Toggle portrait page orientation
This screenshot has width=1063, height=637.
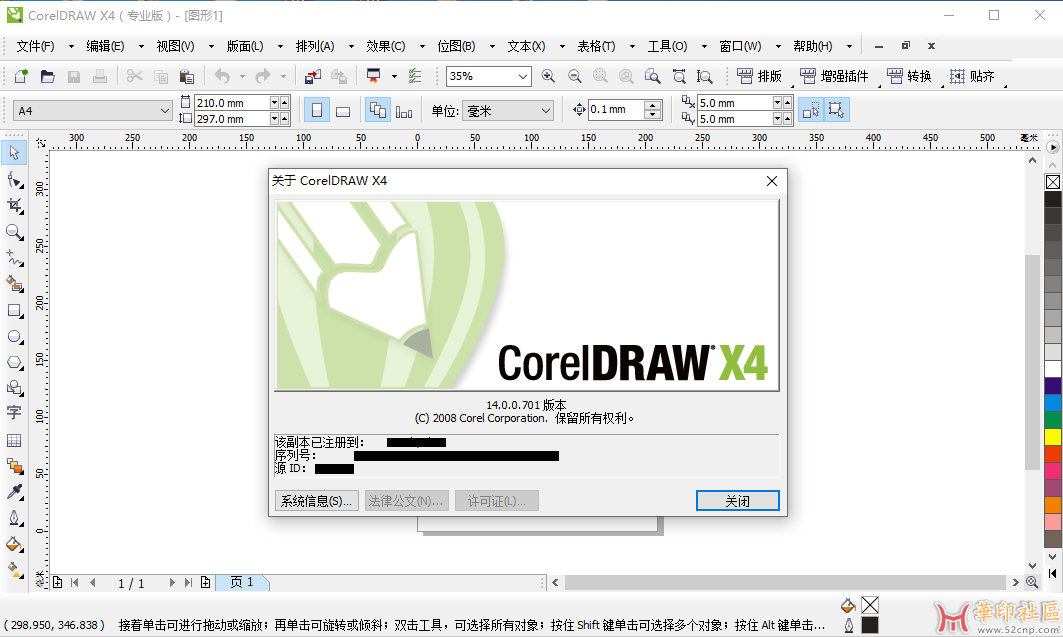[x=317, y=110]
